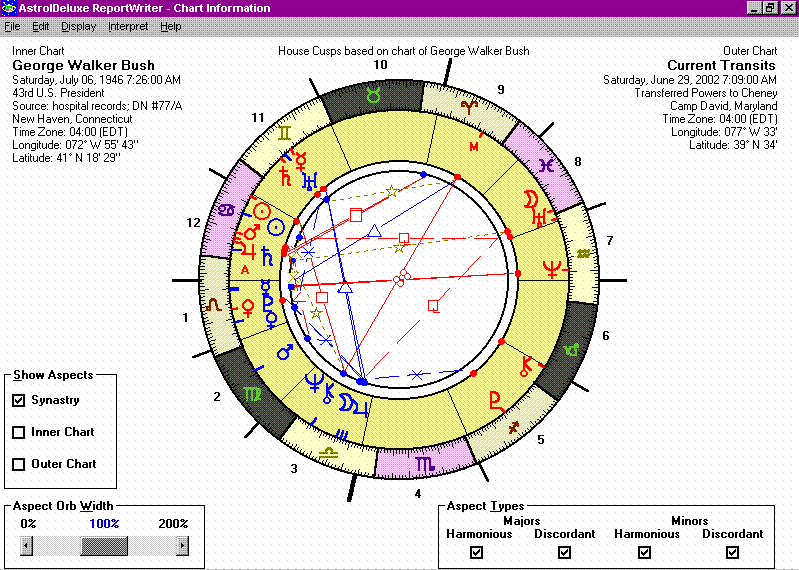
Task: Select the blue natal Neptune glyph
Action: coord(313,383)
